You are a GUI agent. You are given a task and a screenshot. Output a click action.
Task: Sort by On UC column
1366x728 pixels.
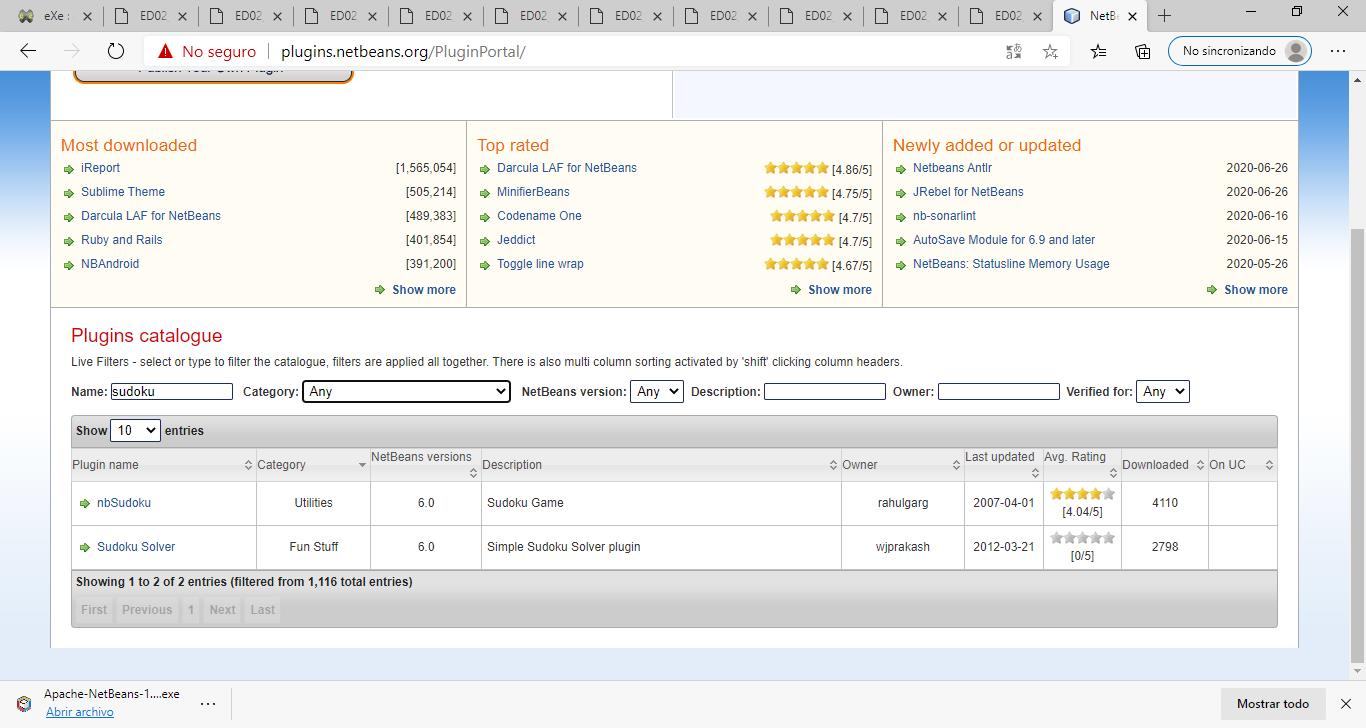(1242, 465)
